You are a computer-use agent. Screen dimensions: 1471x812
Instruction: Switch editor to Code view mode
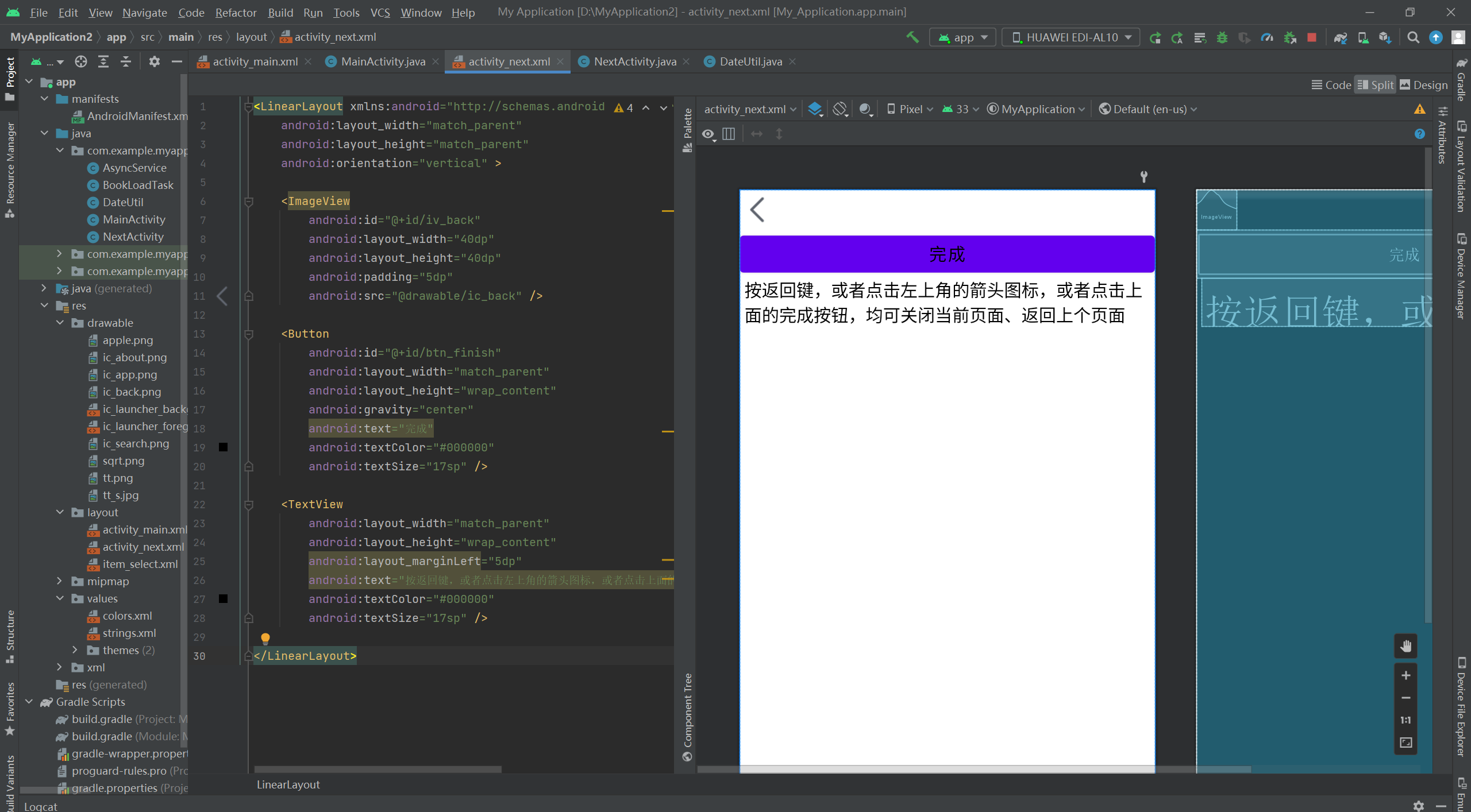[1331, 85]
